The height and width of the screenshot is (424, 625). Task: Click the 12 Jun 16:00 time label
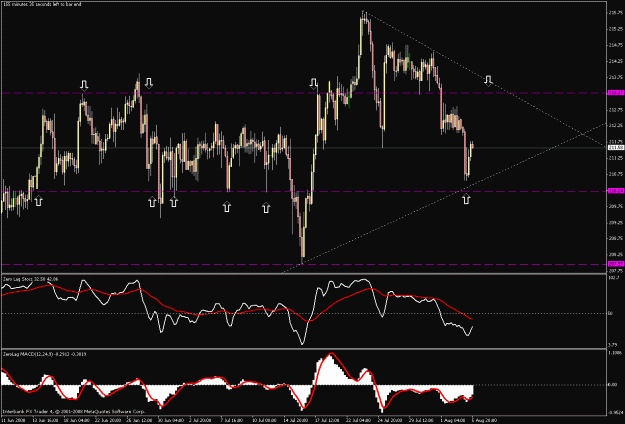point(45,420)
